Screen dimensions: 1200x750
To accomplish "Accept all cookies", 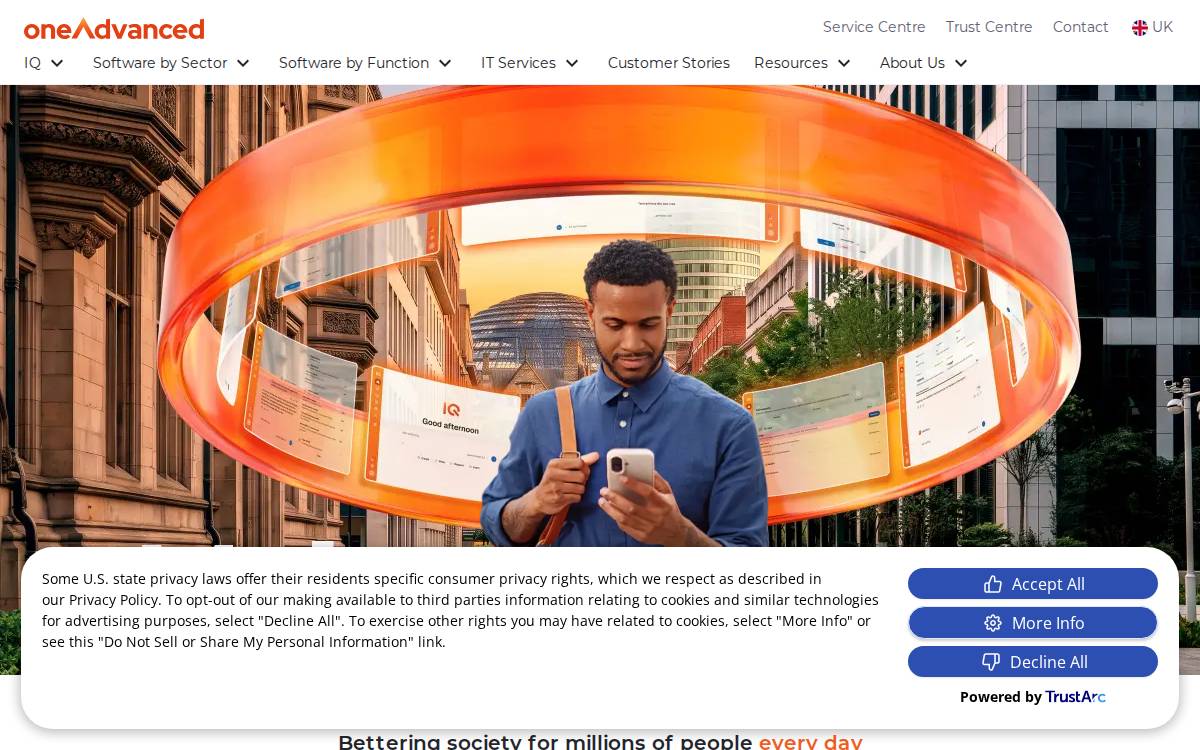I will coord(1033,584).
